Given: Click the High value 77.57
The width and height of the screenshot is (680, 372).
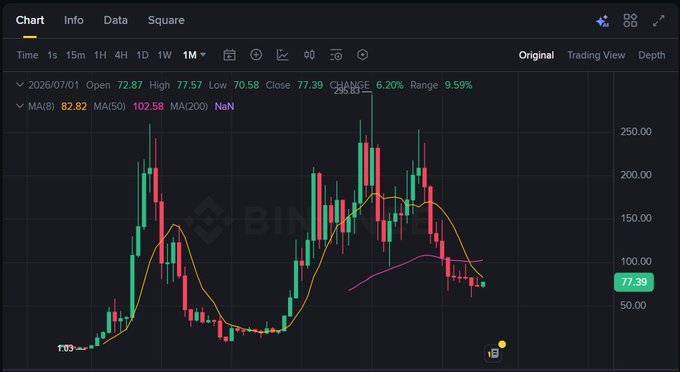Looking at the screenshot, I should pyautogui.click(x=189, y=85).
